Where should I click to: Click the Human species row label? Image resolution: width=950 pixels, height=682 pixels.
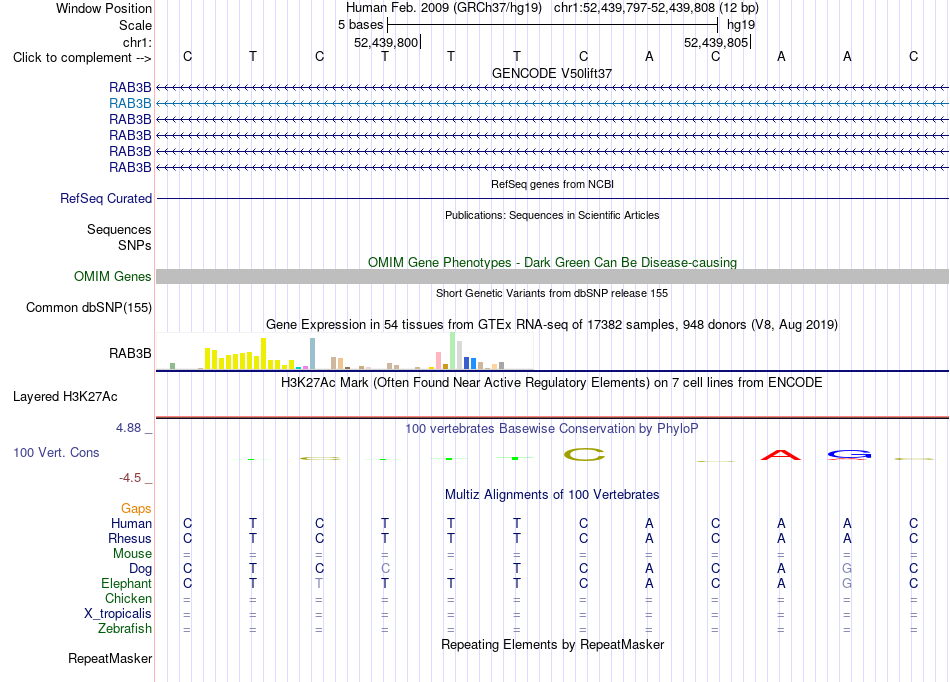coord(131,524)
